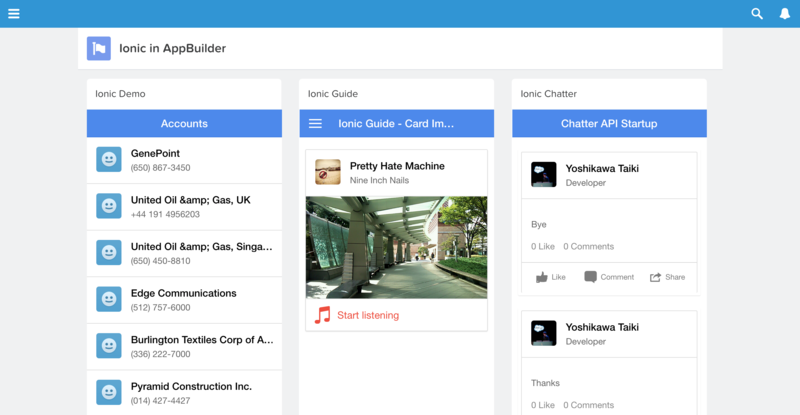
Task: Click the United Oil & Gas, Singapore smiley icon
Action: pos(109,253)
